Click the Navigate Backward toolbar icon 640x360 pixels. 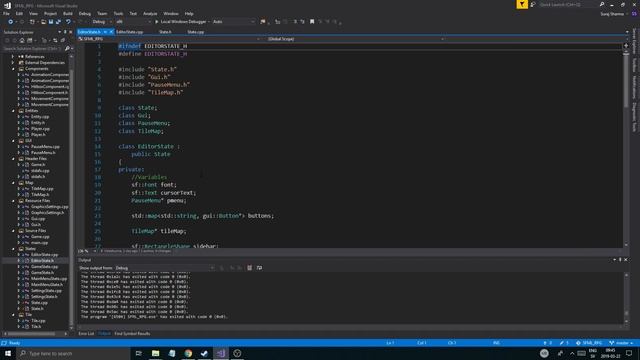[x=11, y=22]
